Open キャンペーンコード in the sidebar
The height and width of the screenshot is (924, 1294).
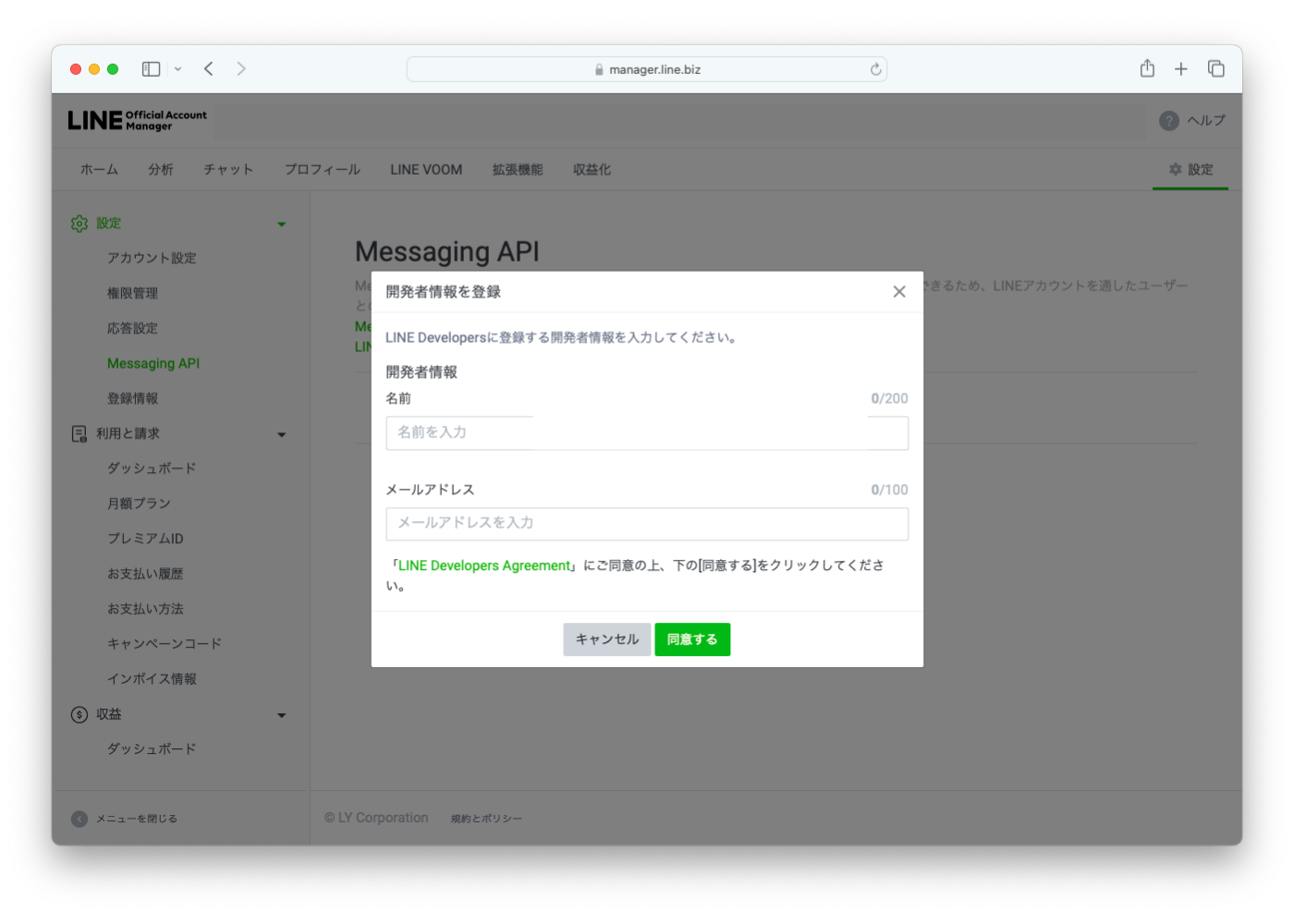tap(165, 644)
